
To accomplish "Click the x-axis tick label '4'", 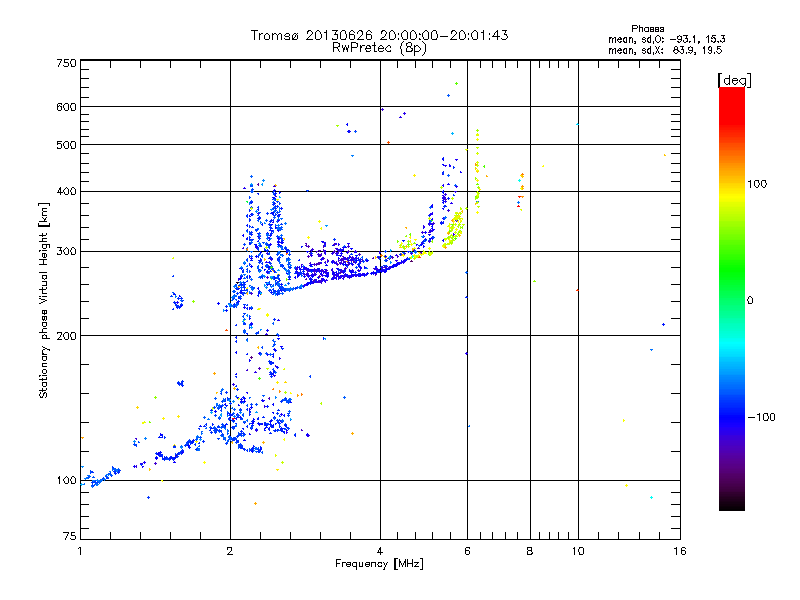I will (x=380, y=551).
